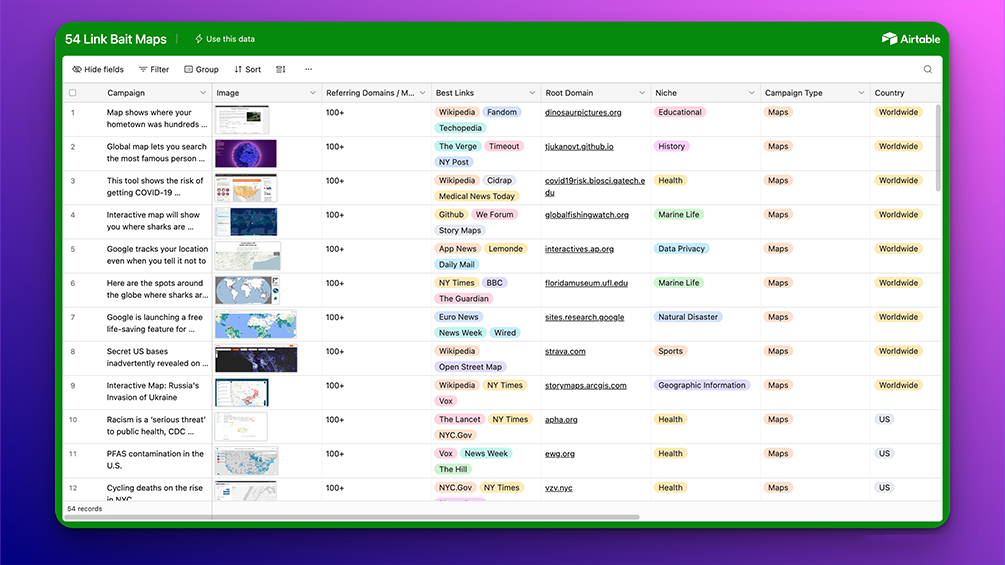
Task: Open the apha.org link
Action: (561, 420)
